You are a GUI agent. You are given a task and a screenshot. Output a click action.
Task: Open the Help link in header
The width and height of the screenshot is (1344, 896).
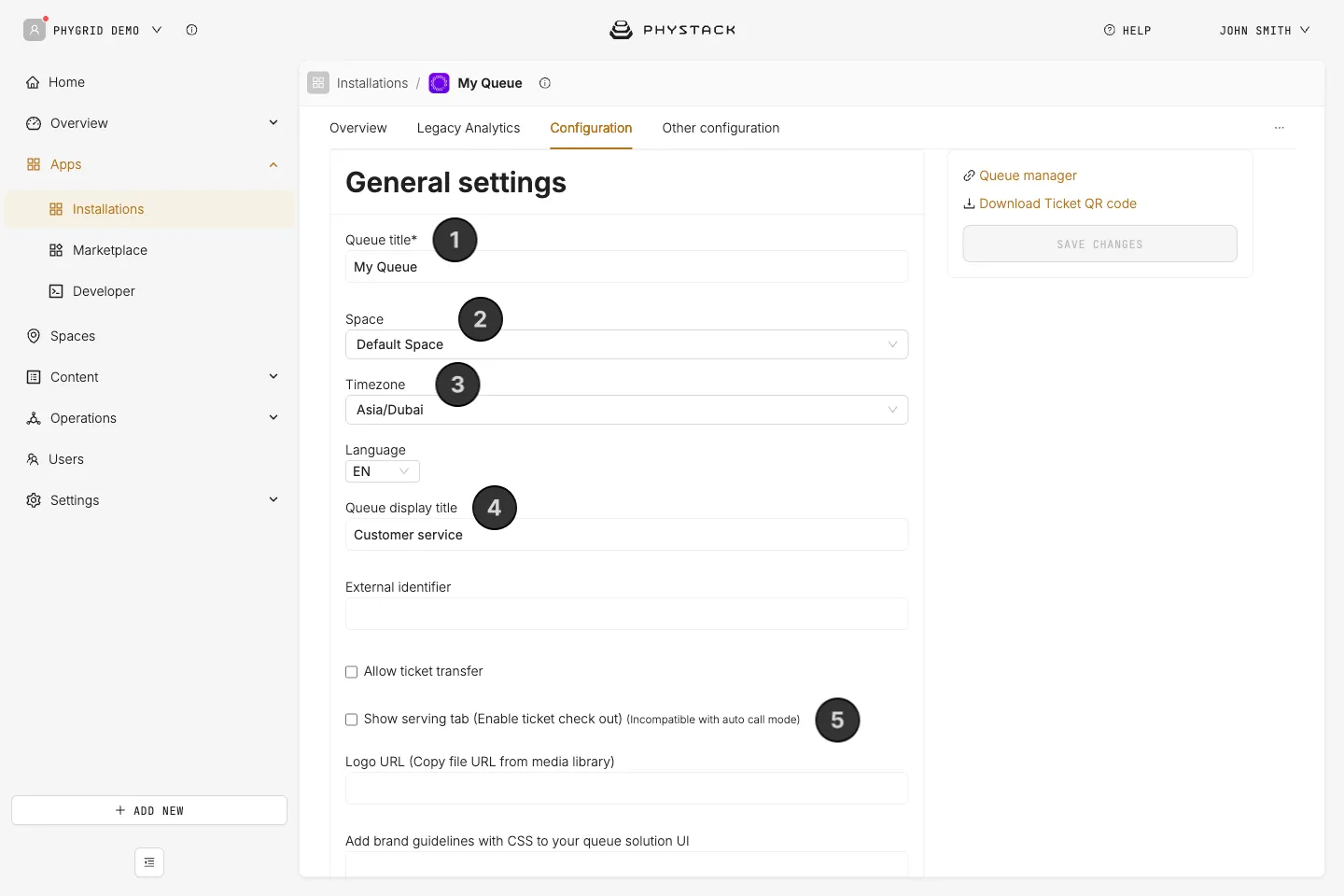pyautogui.click(x=1127, y=31)
